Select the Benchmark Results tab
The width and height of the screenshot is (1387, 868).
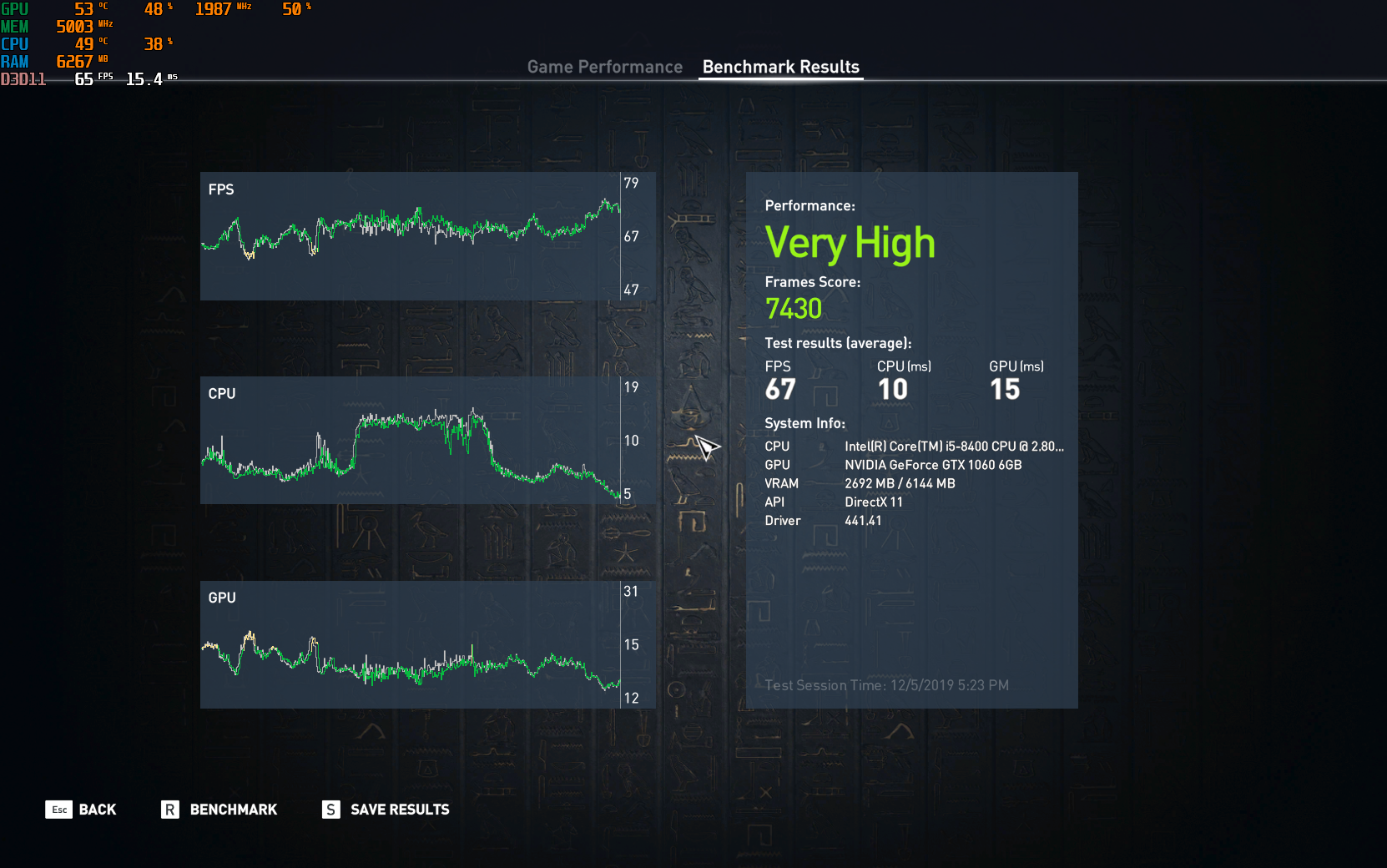click(780, 67)
